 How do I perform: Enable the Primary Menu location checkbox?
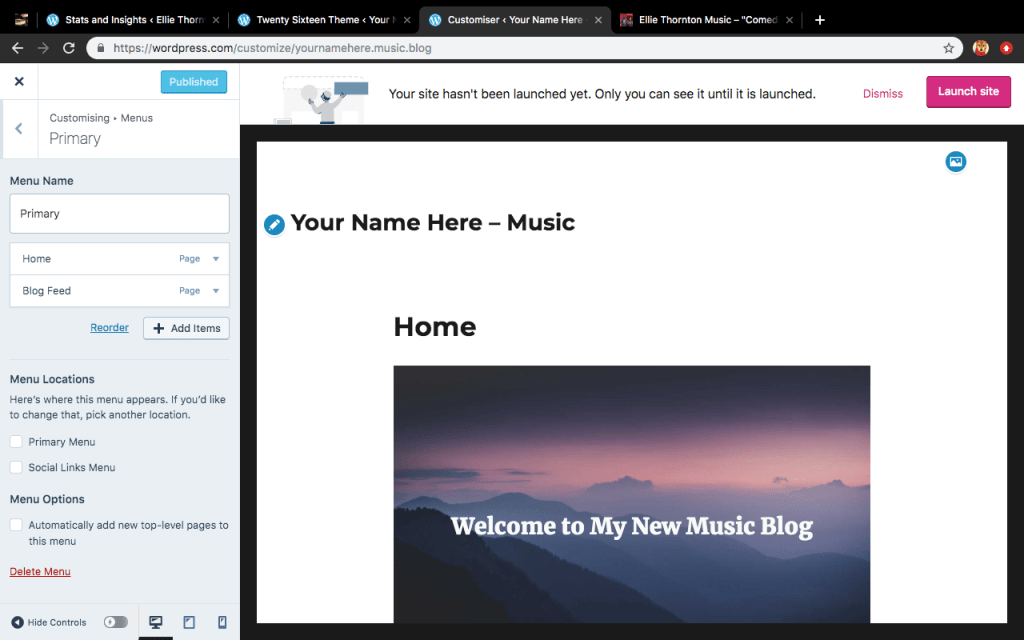pos(16,442)
